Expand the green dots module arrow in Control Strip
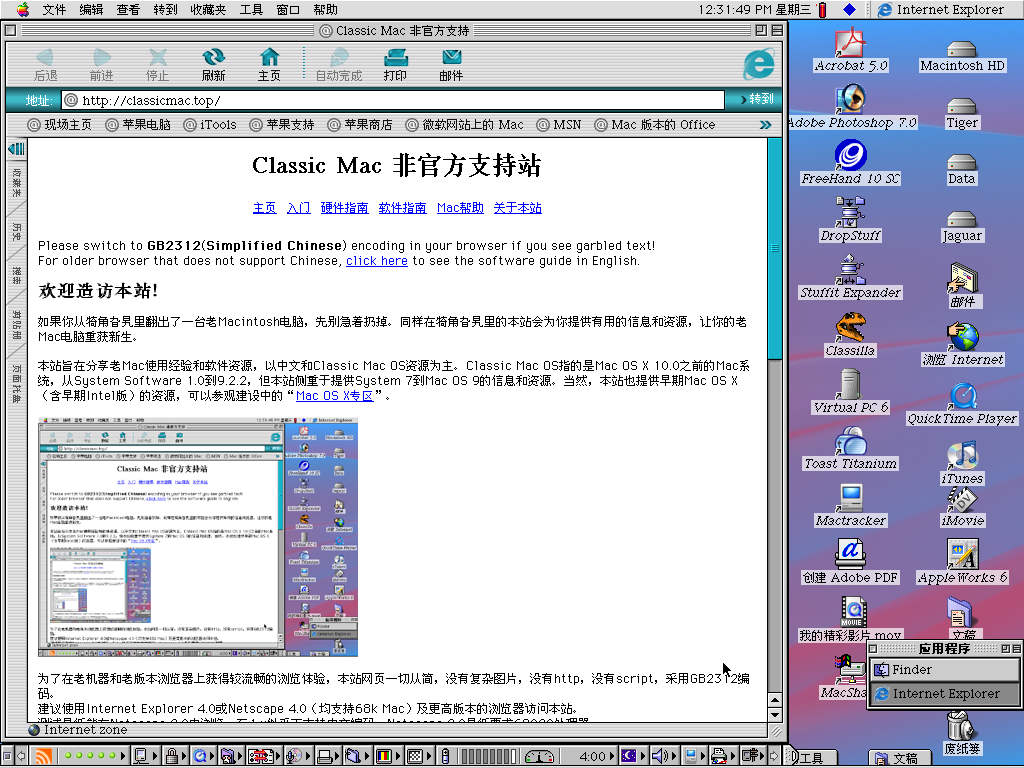This screenshot has width=1024, height=768. [122, 756]
